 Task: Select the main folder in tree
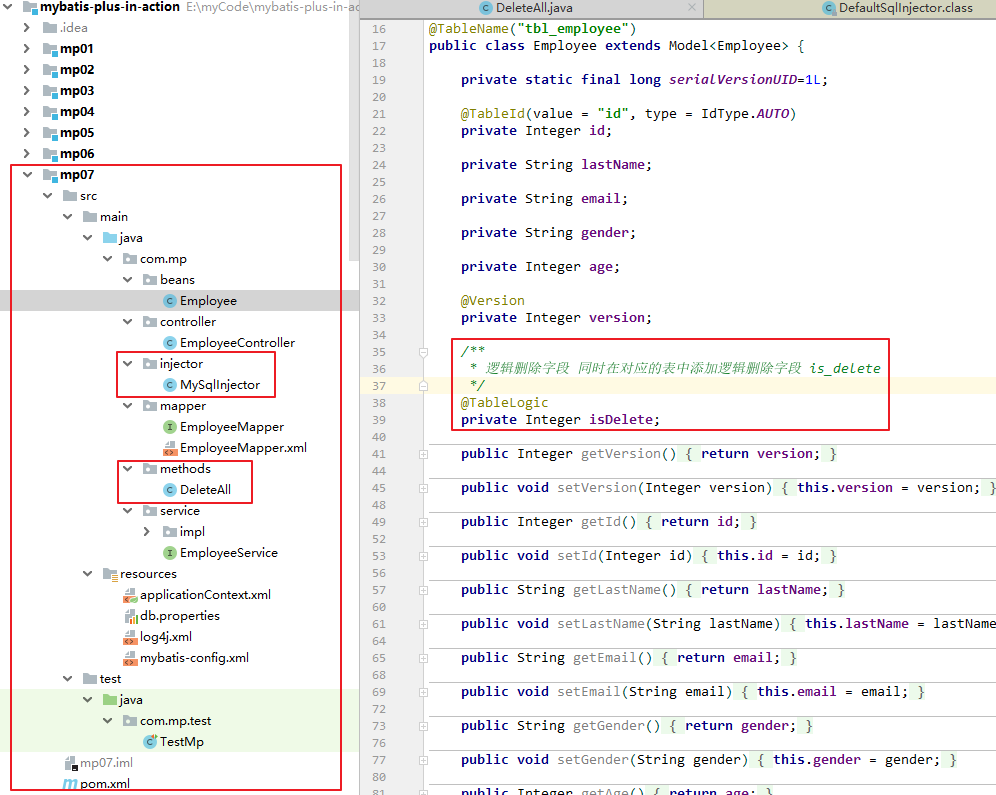[x=114, y=217]
